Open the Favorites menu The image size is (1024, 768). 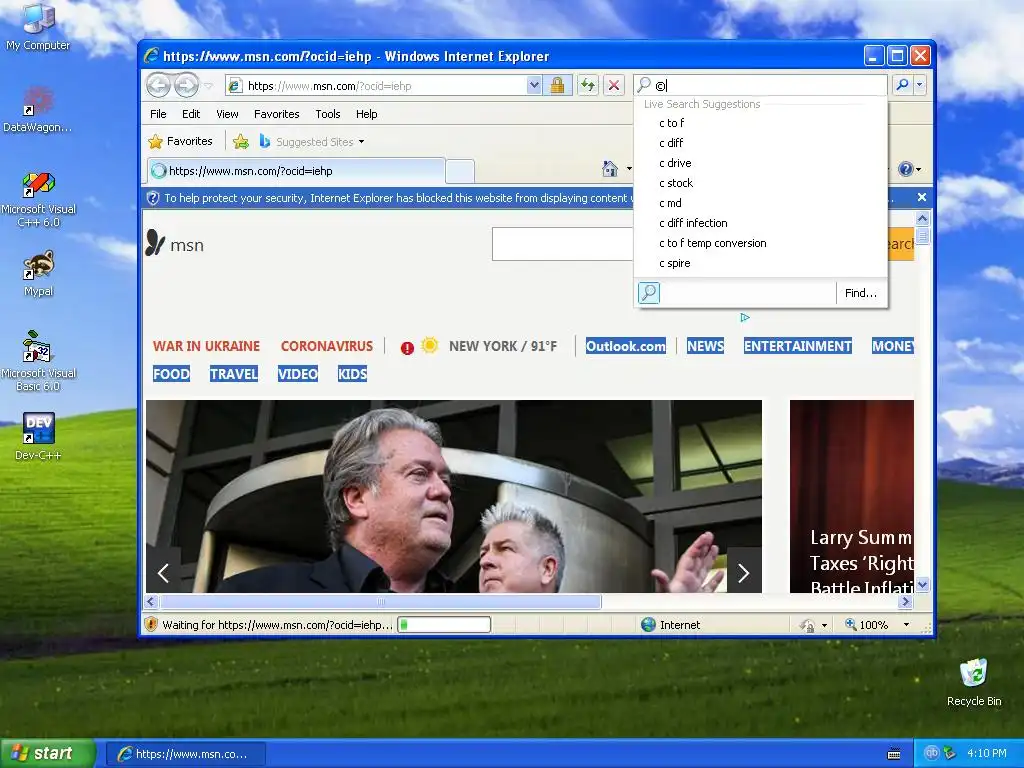(x=276, y=114)
